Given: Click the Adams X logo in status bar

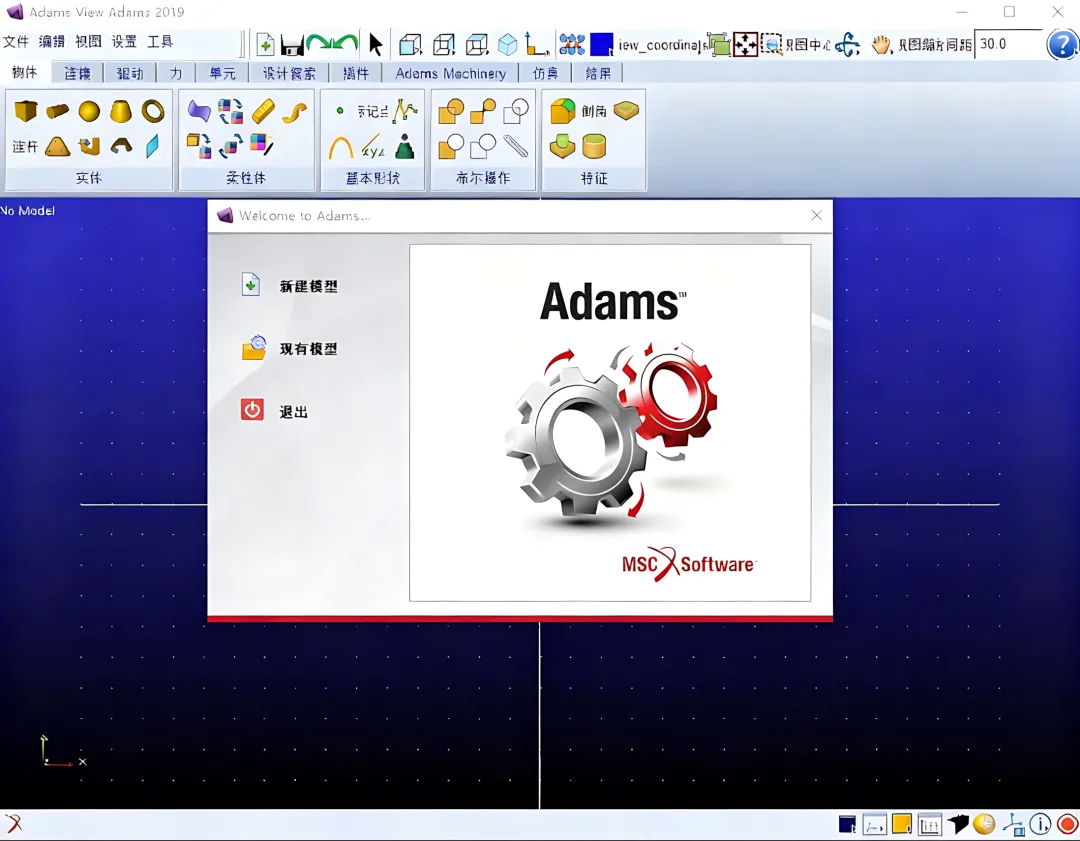Looking at the screenshot, I should tap(14, 823).
